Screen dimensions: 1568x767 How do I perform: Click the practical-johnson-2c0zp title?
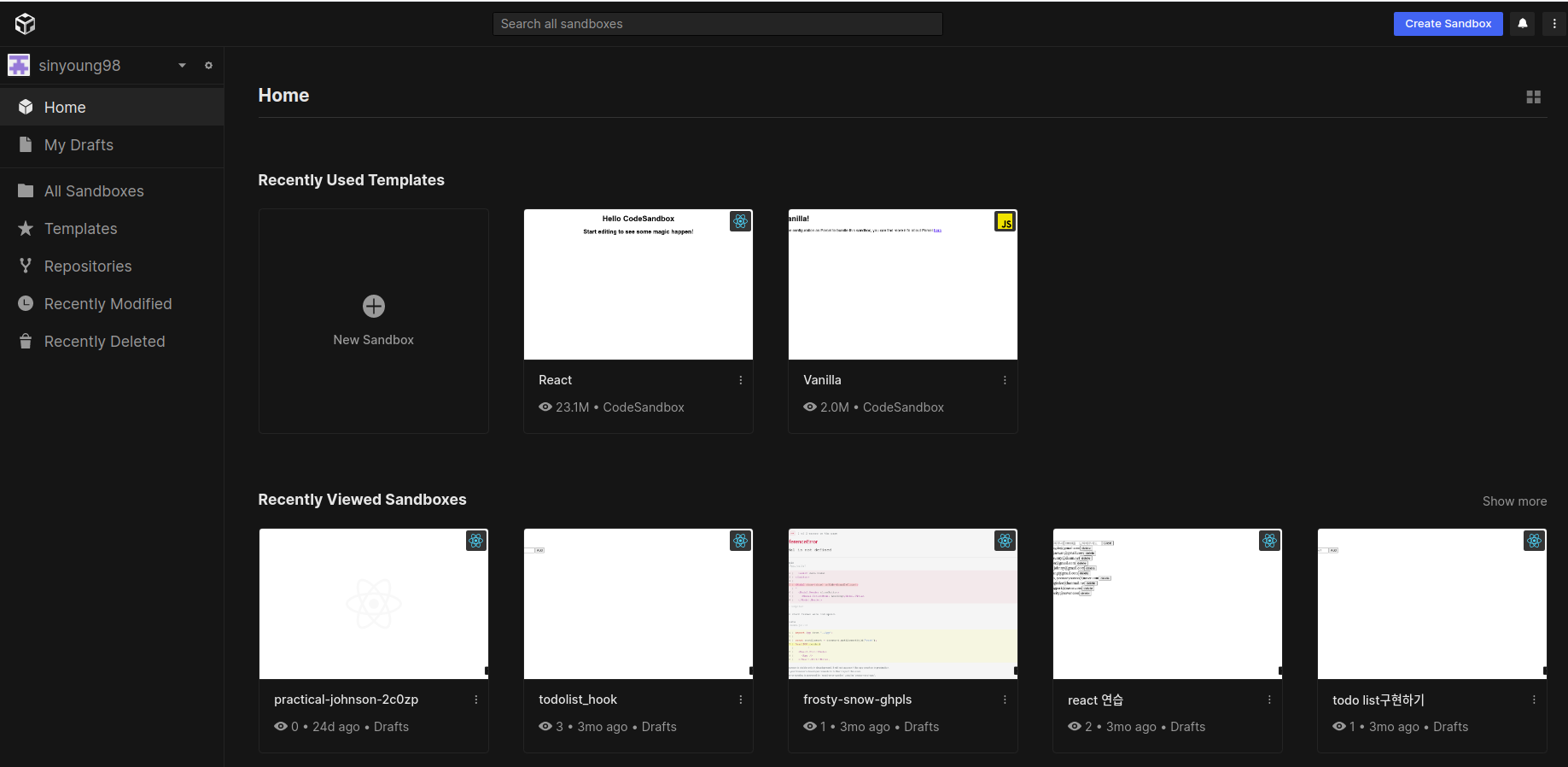346,700
